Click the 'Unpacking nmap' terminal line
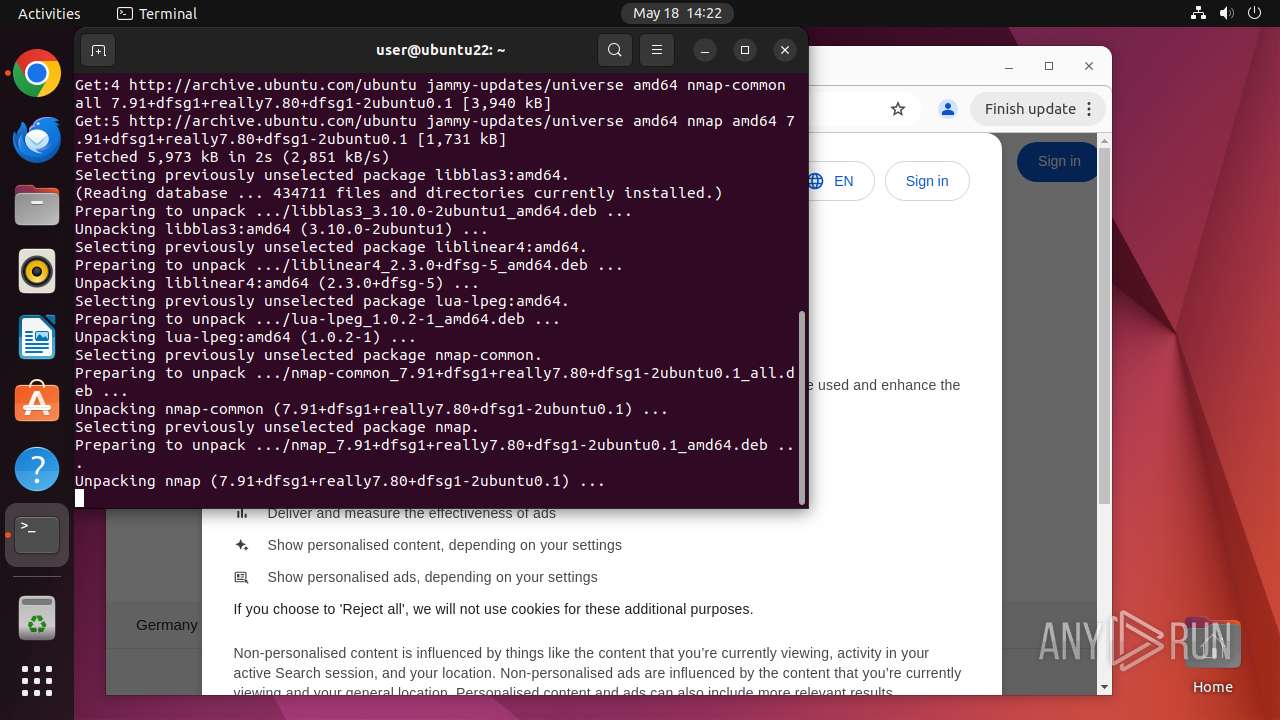This screenshot has height=720, width=1280. (x=340, y=481)
